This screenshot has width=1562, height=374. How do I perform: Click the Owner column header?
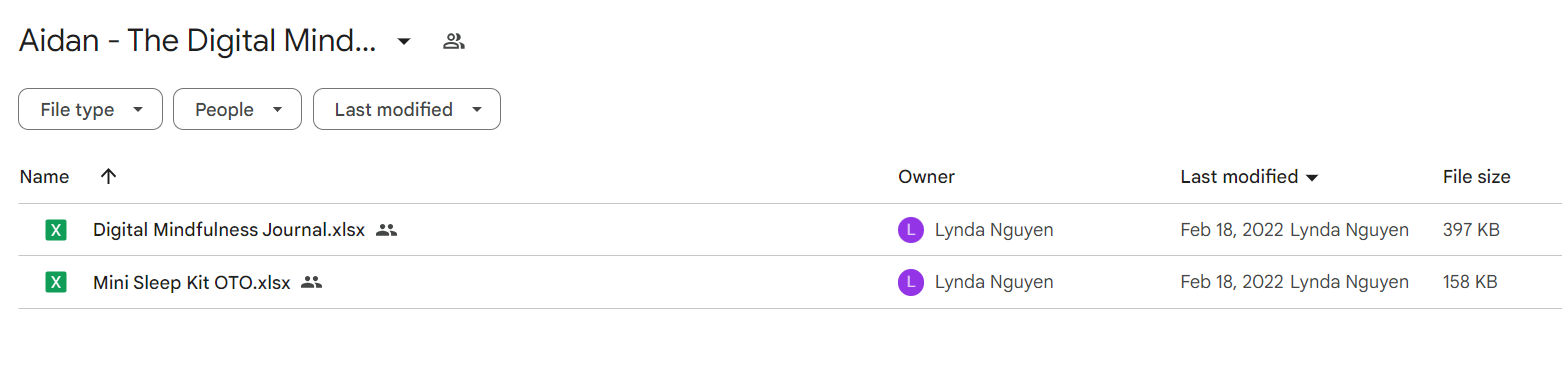click(926, 177)
